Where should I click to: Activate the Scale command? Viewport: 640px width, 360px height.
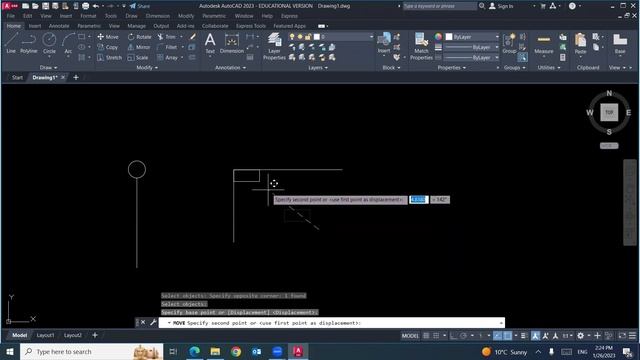[138, 58]
